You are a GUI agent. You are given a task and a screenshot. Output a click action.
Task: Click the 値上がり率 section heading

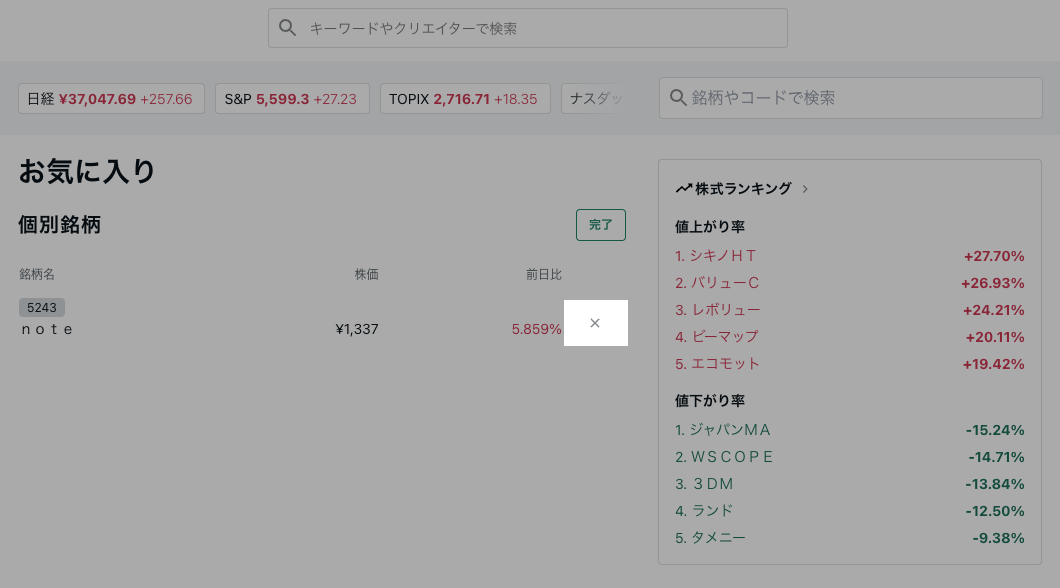point(710,226)
